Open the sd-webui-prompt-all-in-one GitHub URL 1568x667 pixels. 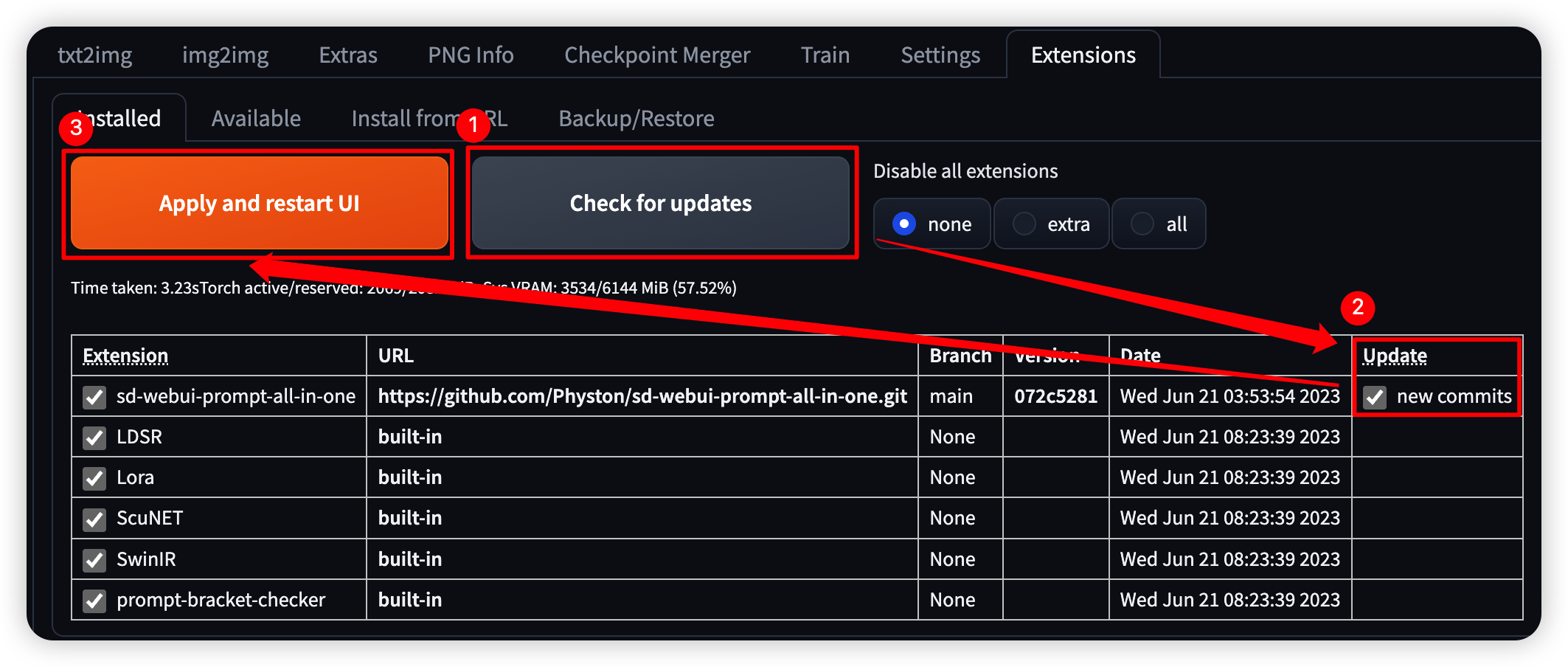click(x=642, y=397)
